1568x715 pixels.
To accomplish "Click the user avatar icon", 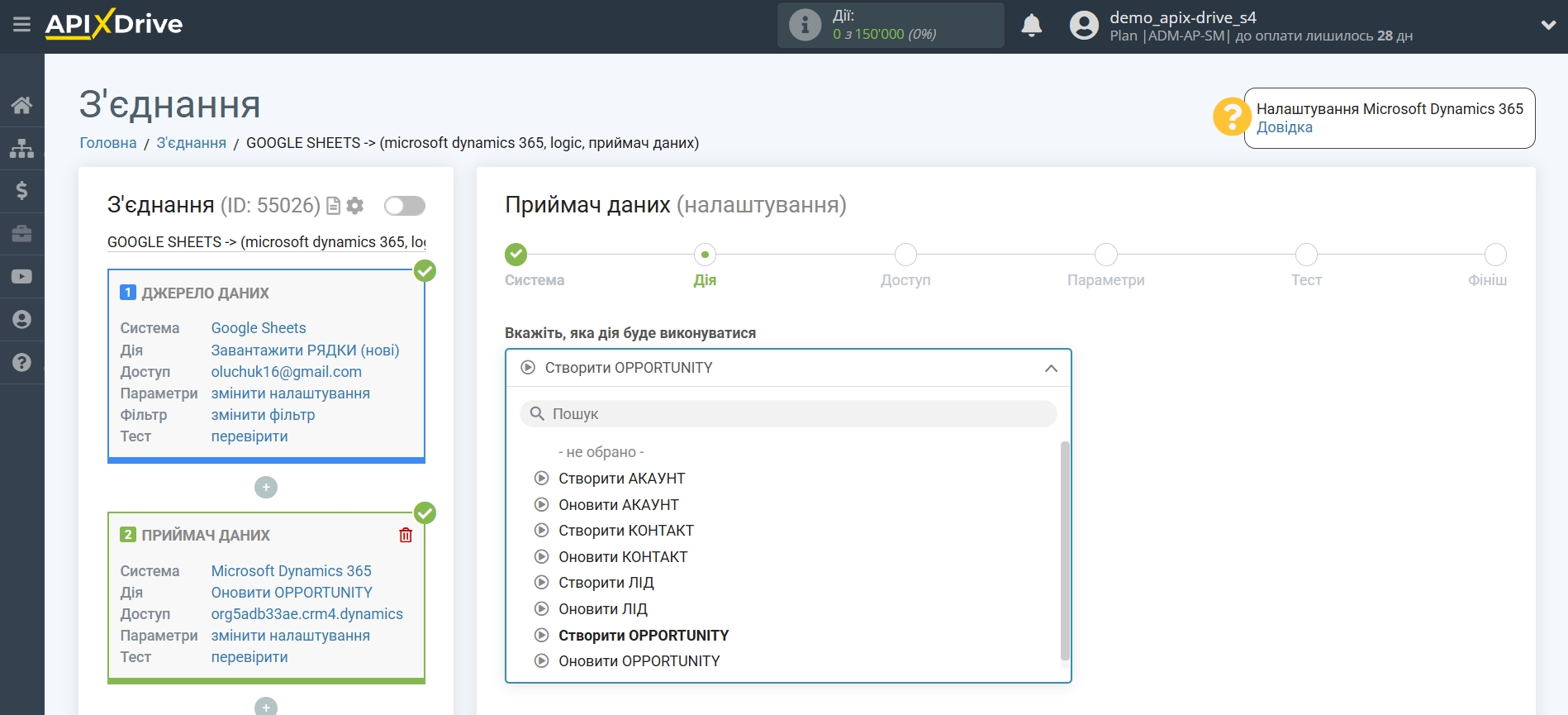I will 1084,26.
